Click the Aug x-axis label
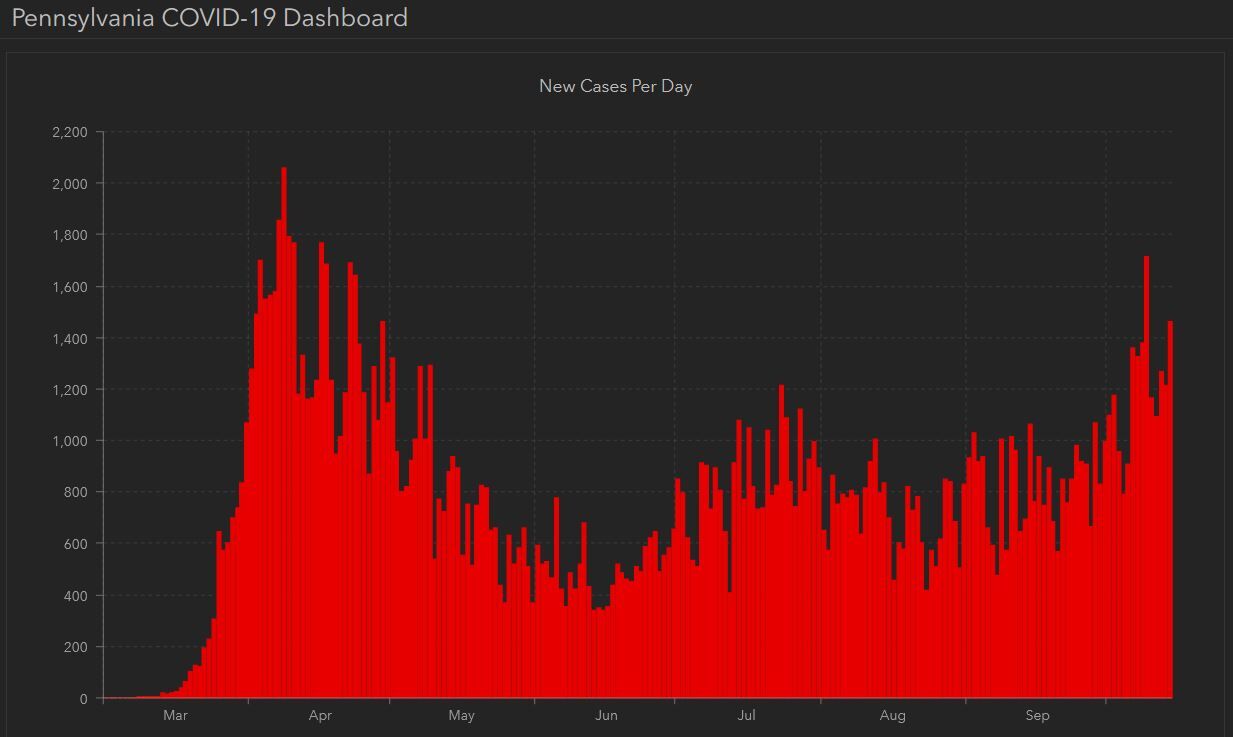The width and height of the screenshot is (1233, 737). (893, 716)
